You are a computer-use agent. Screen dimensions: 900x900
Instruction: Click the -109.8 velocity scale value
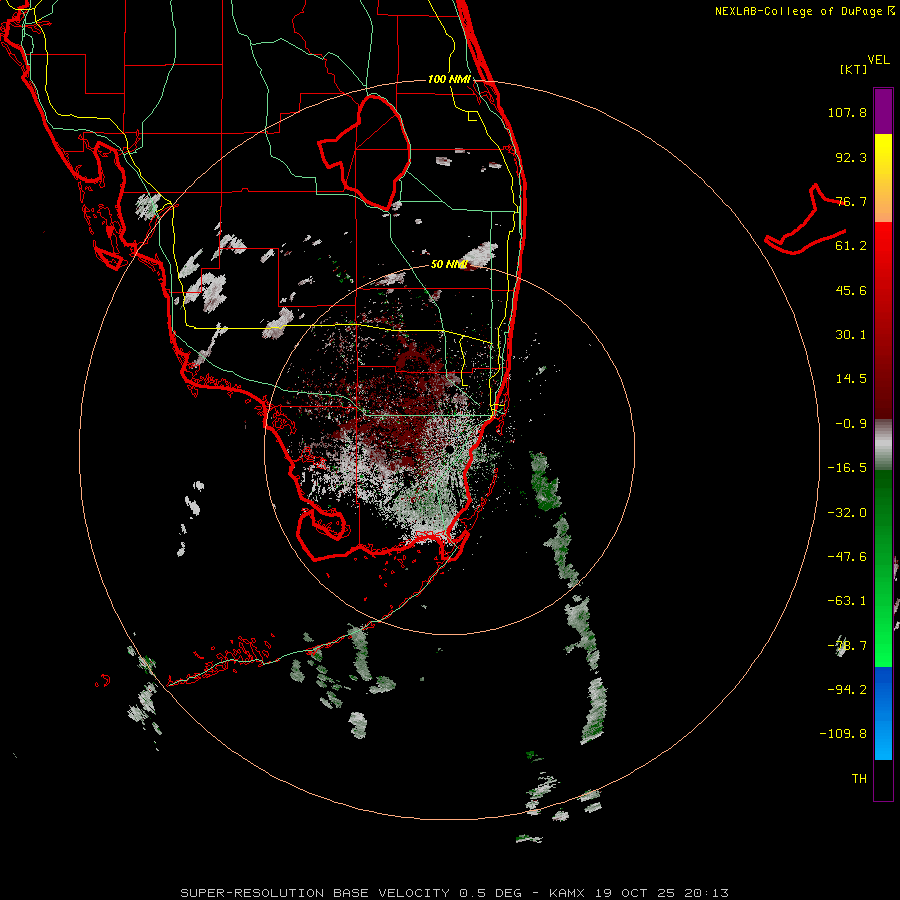(843, 734)
